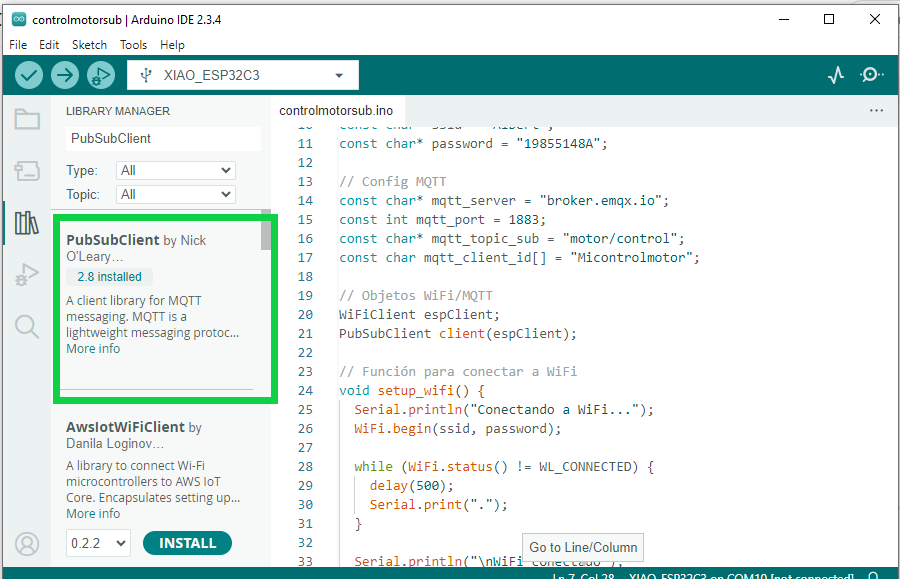Minimize the Arduino IDE window
Screen dimensions: 900x579
784,20
